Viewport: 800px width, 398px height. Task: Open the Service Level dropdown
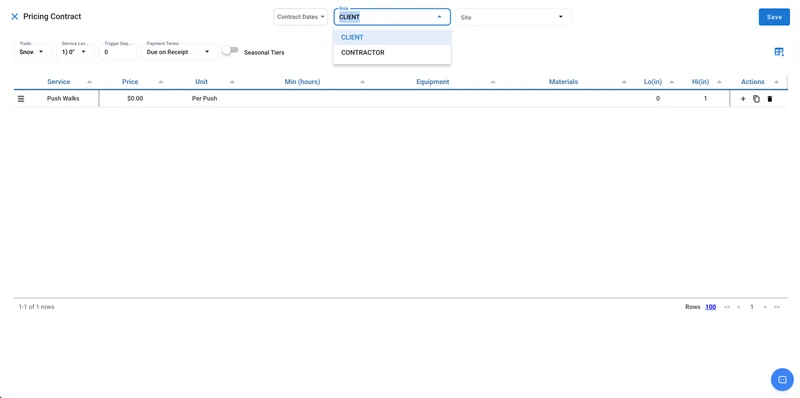[x=75, y=52]
